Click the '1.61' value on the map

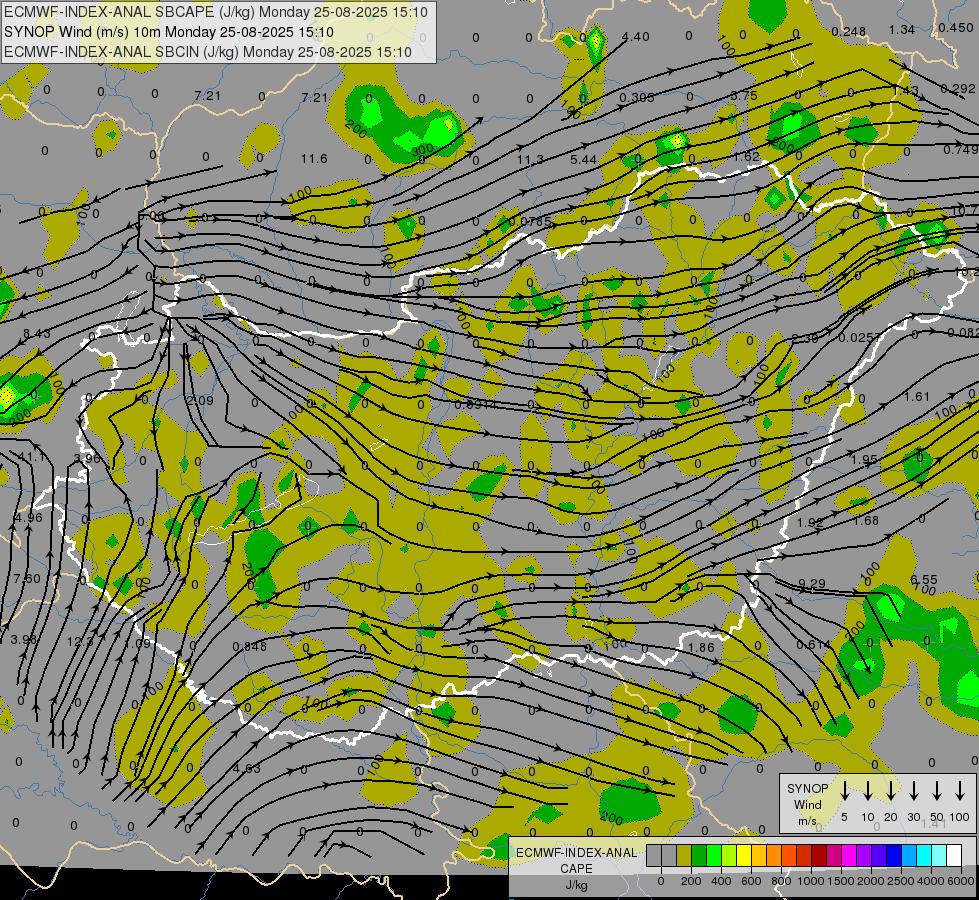[917, 397]
